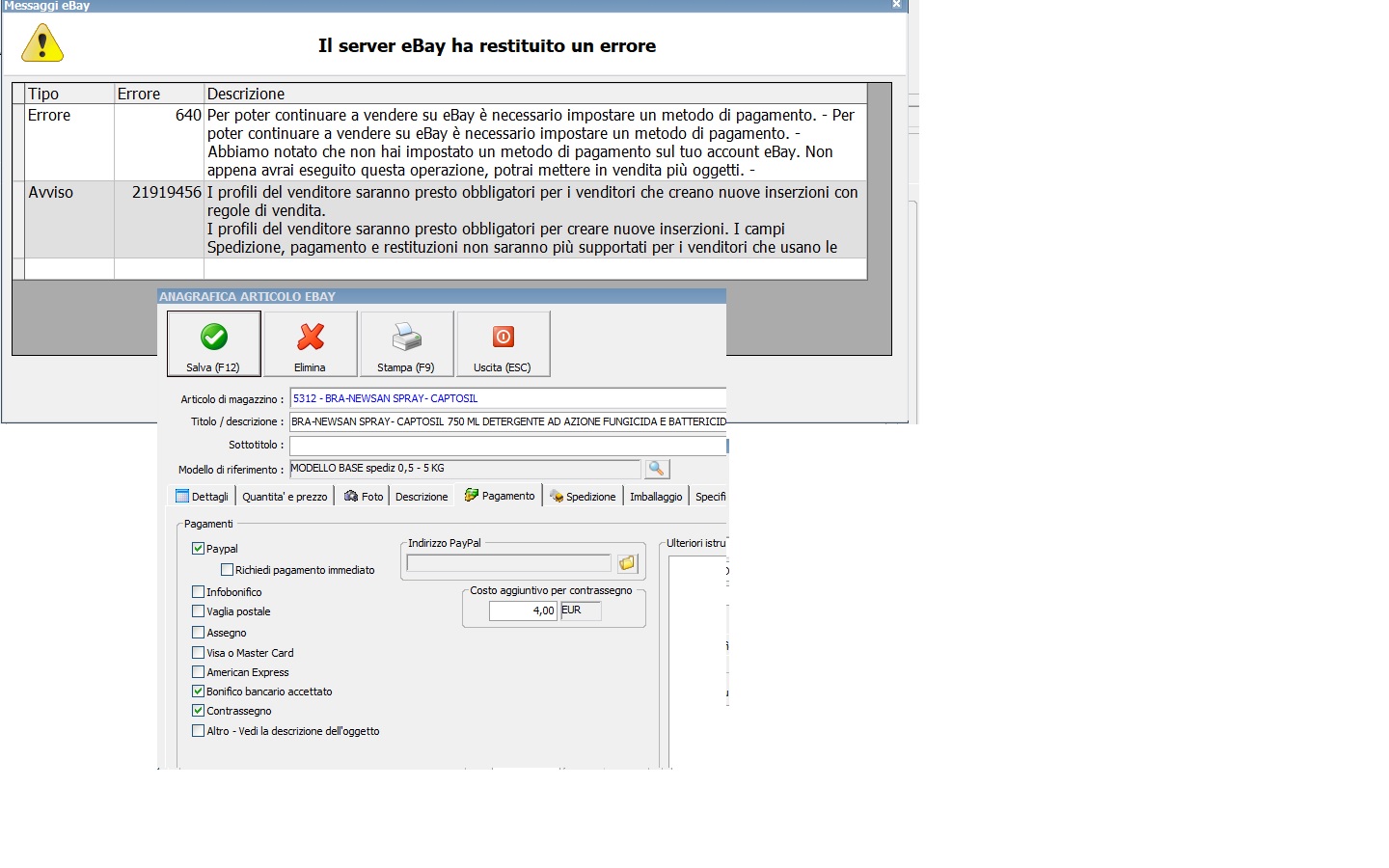1389x868 pixels.
Task: Click the EUR currency field
Action: (581, 610)
